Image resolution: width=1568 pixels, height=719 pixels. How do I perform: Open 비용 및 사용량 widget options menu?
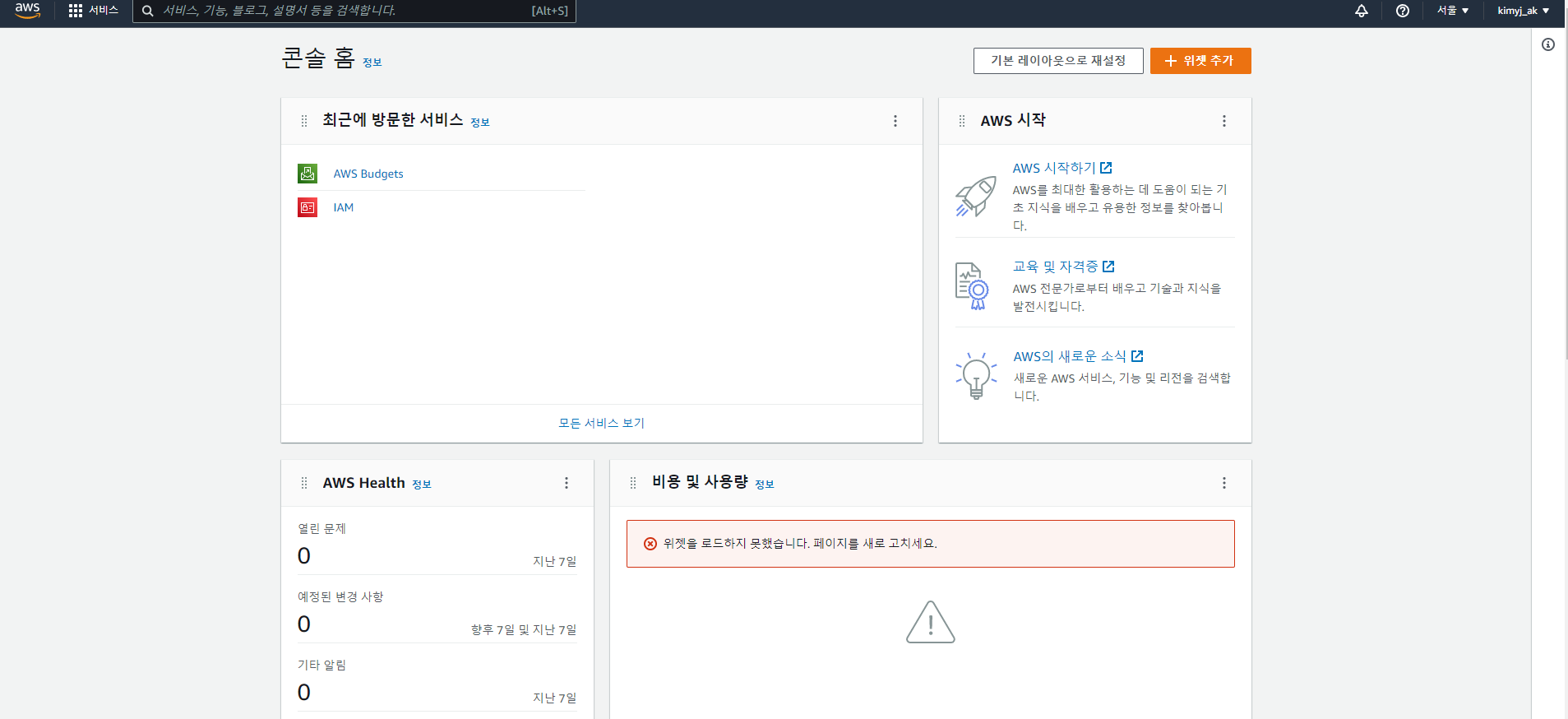coord(1224,483)
